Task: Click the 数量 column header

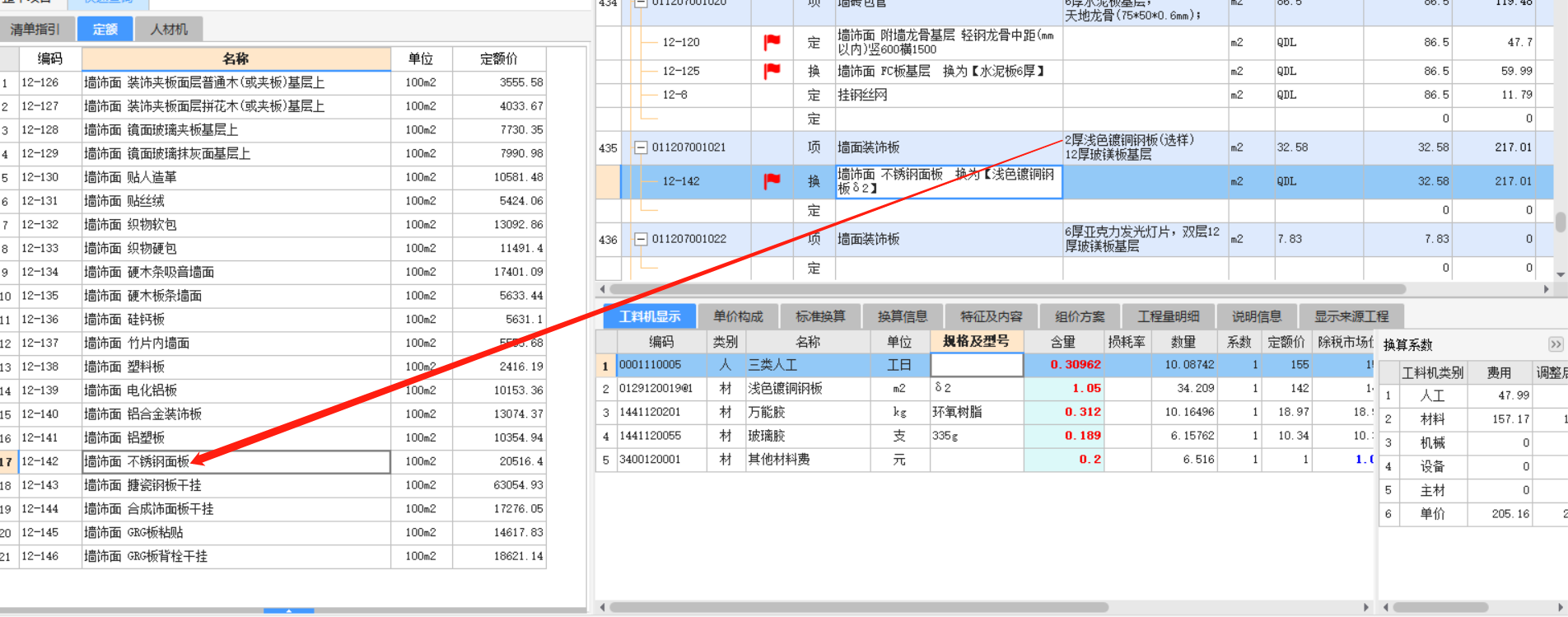Action: 1183,341
